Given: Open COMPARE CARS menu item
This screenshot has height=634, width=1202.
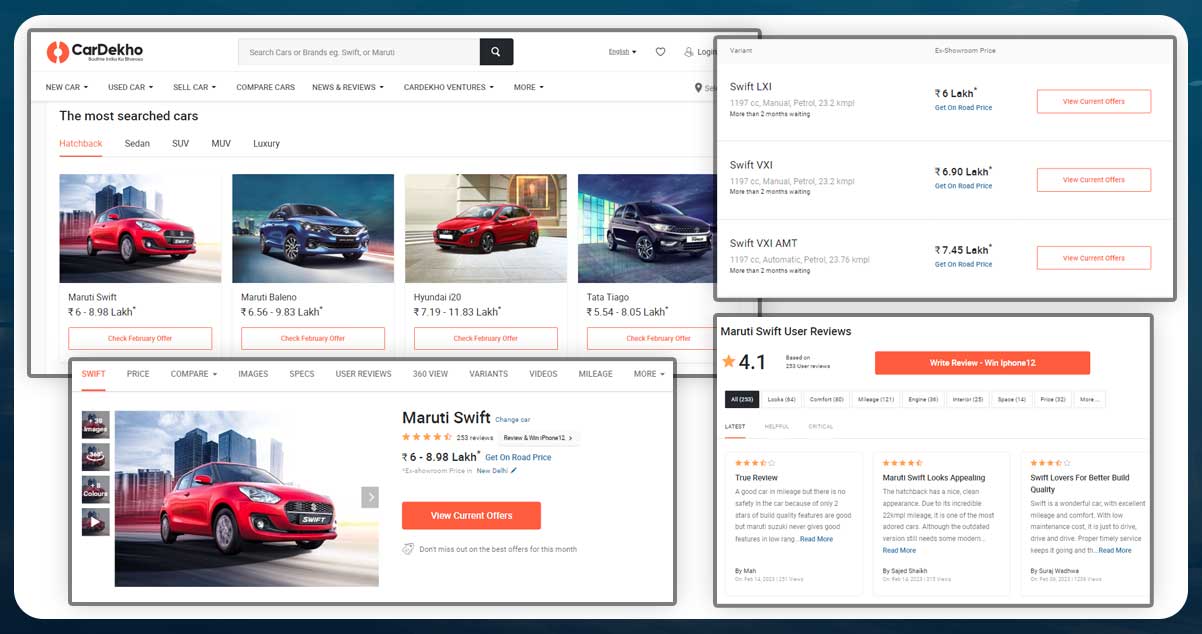Looking at the screenshot, I should (x=265, y=88).
